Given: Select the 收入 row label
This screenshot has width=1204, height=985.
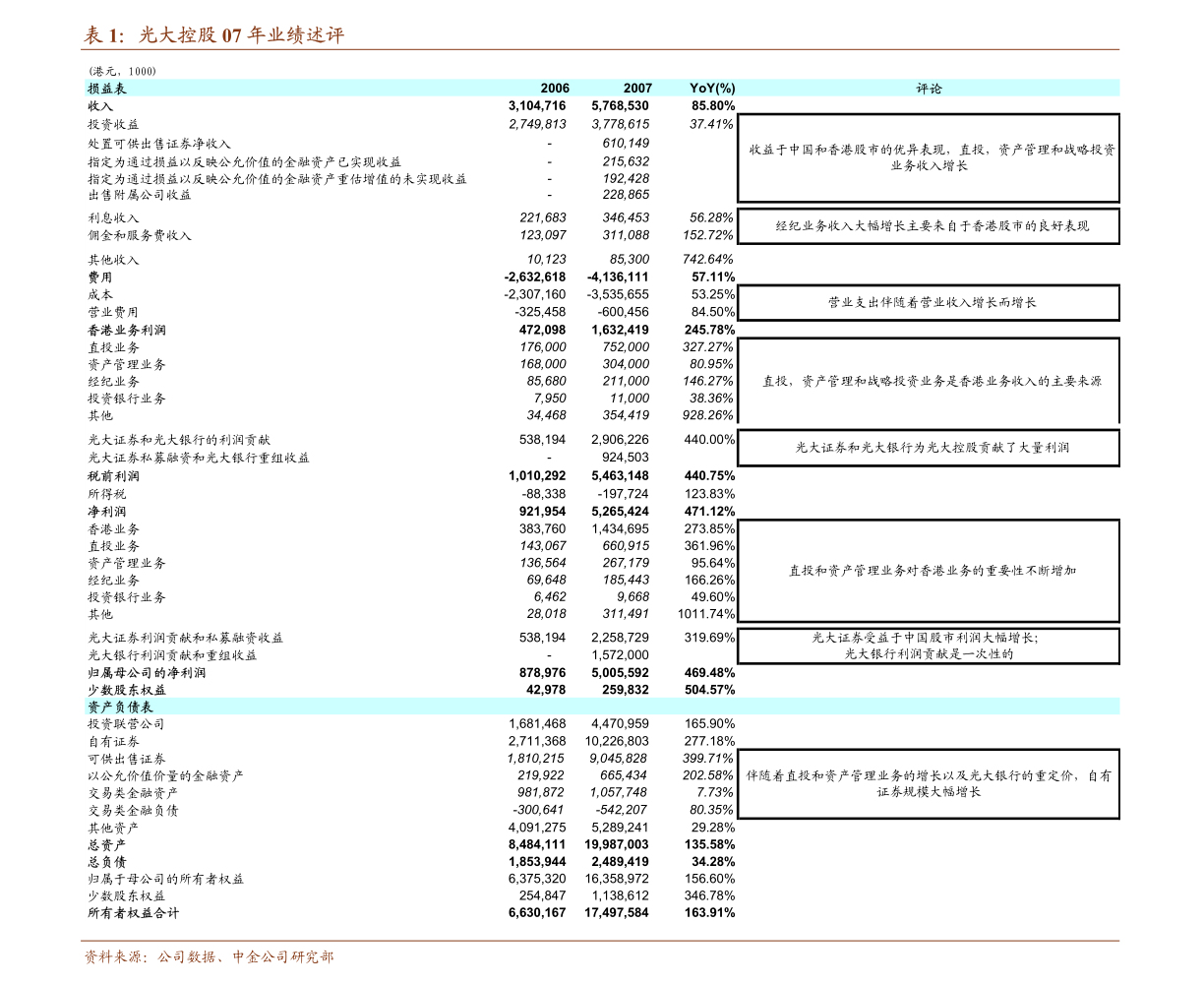Looking at the screenshot, I should click(100, 106).
